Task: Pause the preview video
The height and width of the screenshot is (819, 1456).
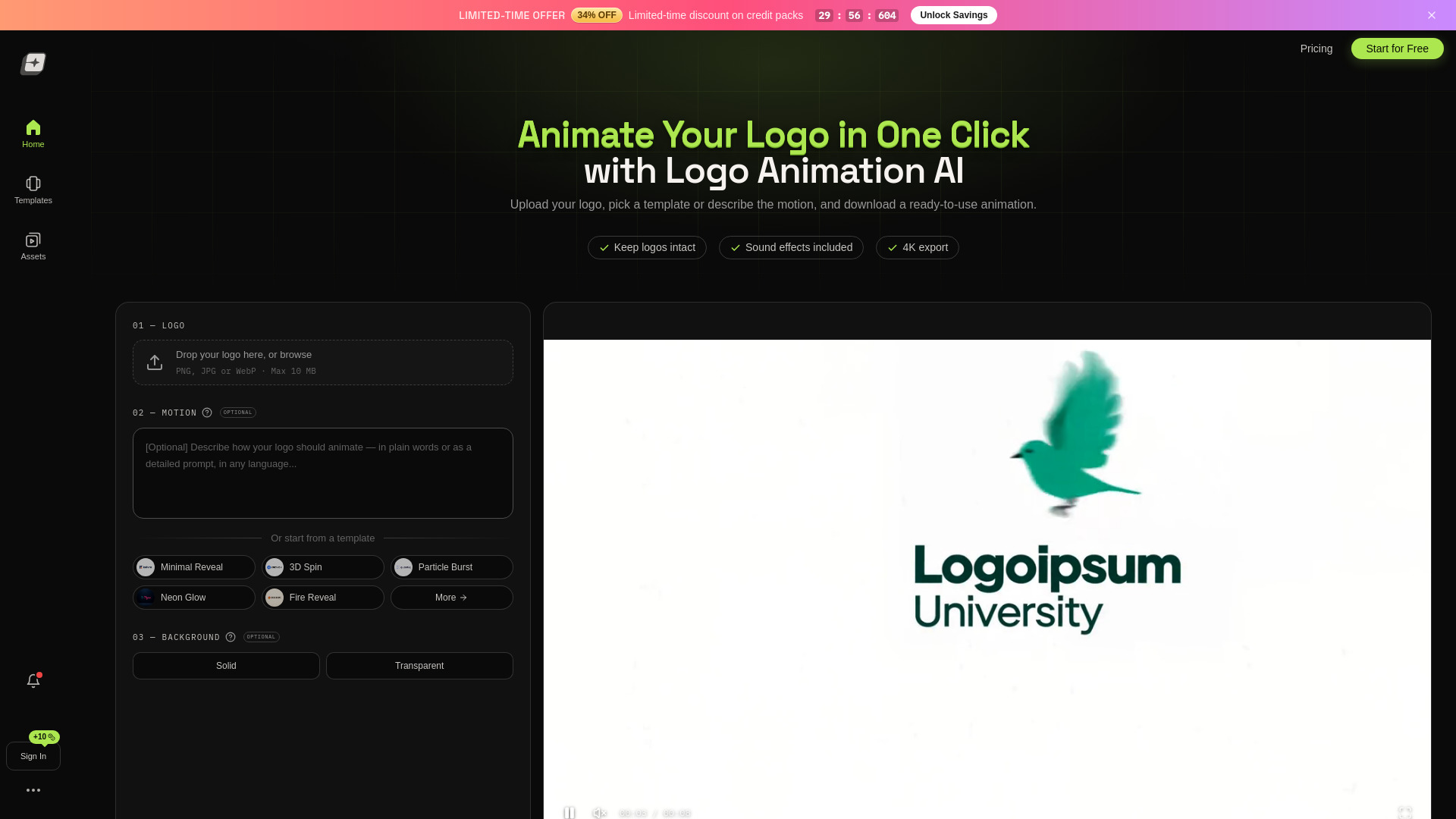Action: point(570,812)
